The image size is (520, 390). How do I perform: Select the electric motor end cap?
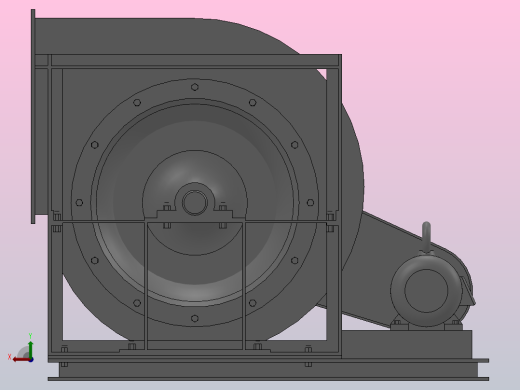tap(426, 291)
